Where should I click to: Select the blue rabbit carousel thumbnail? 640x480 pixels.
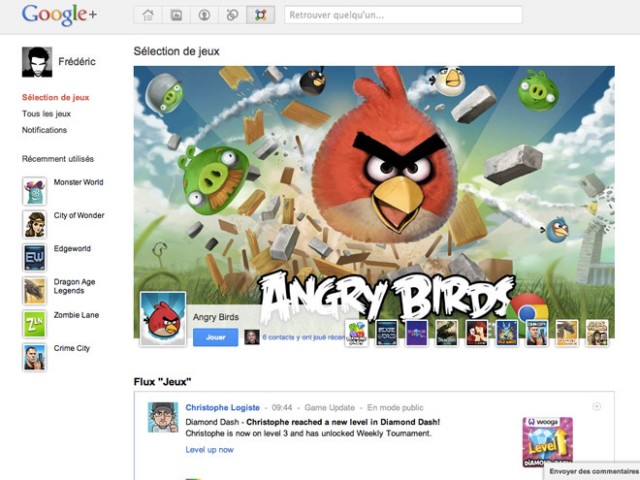(507, 333)
